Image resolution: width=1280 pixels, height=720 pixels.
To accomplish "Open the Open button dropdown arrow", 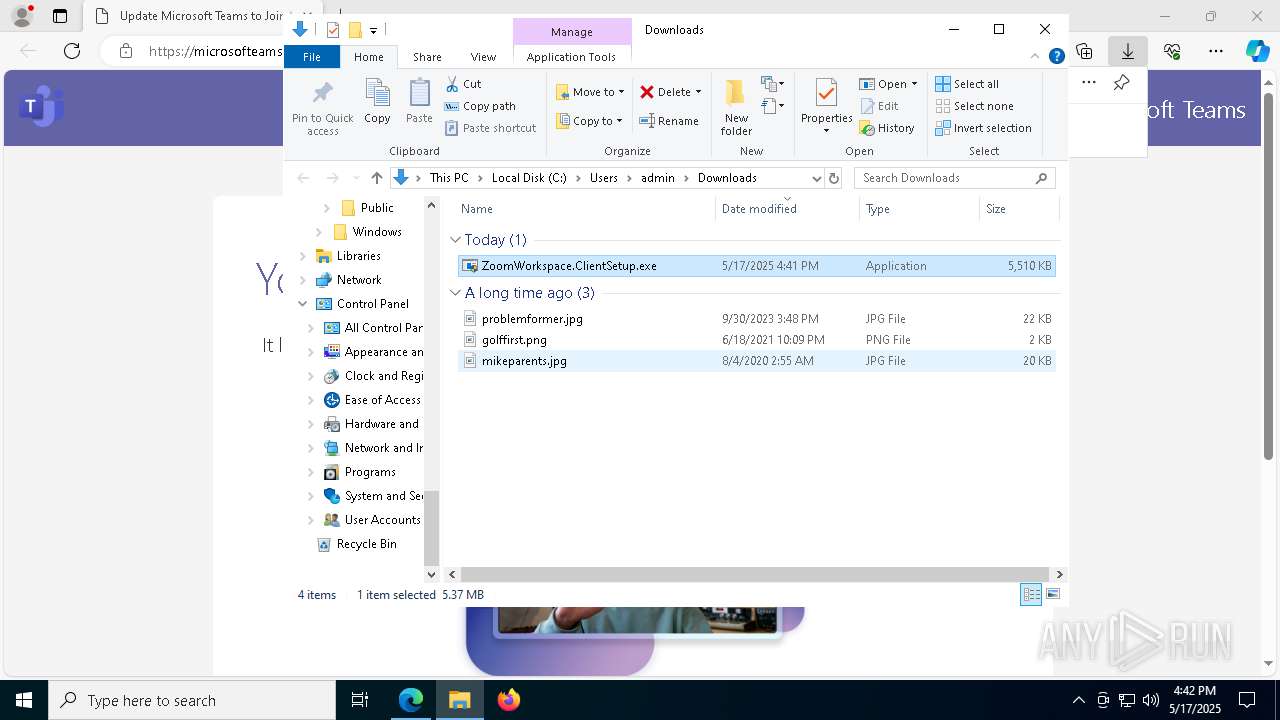I will pyautogui.click(x=914, y=84).
